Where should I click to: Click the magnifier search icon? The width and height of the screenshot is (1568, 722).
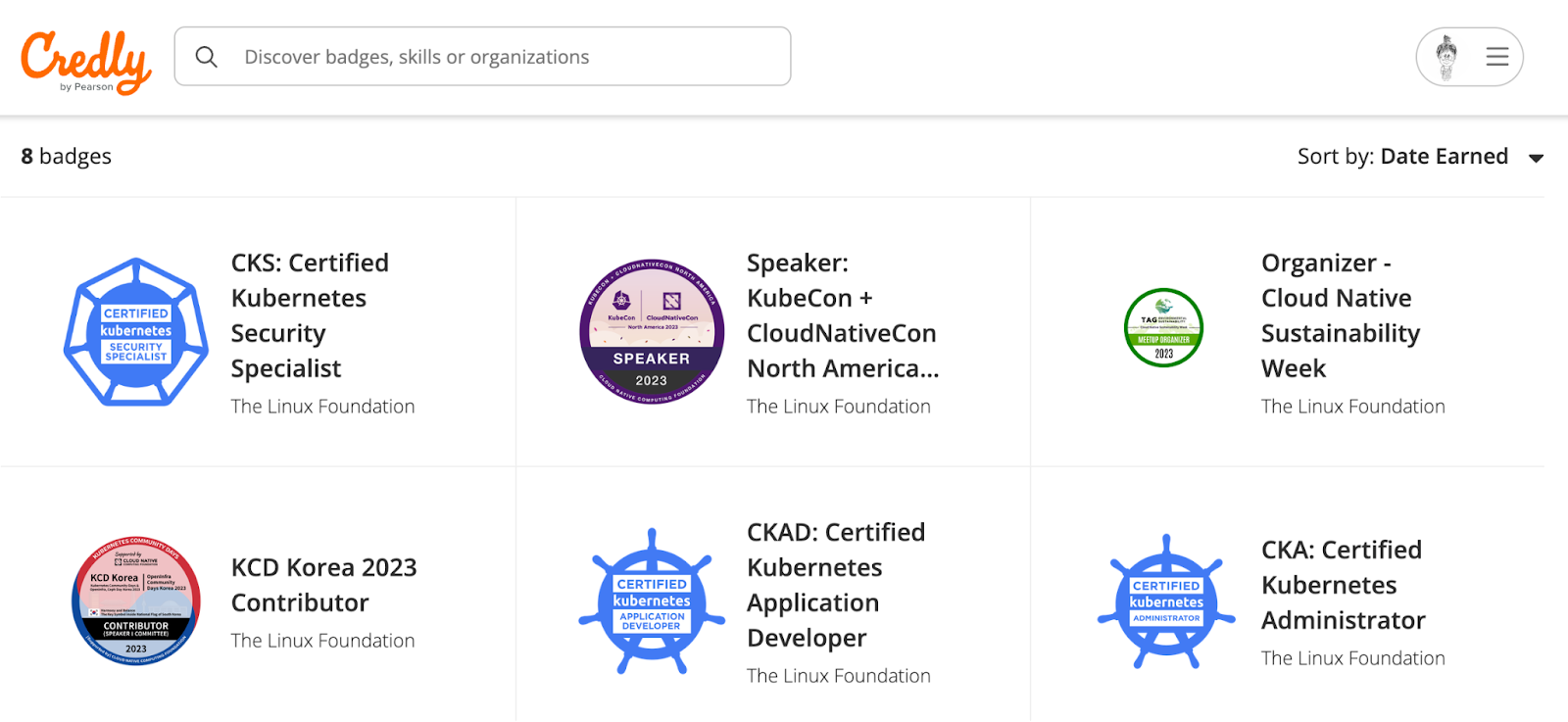[206, 57]
